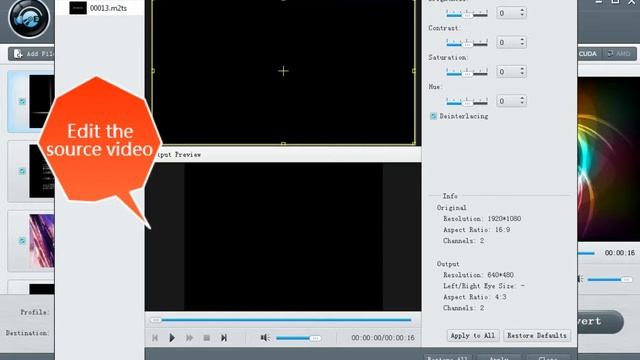Toggle checkbox beside text-lines black thumbnail
This screenshot has width=640, height=360.
click(22, 171)
